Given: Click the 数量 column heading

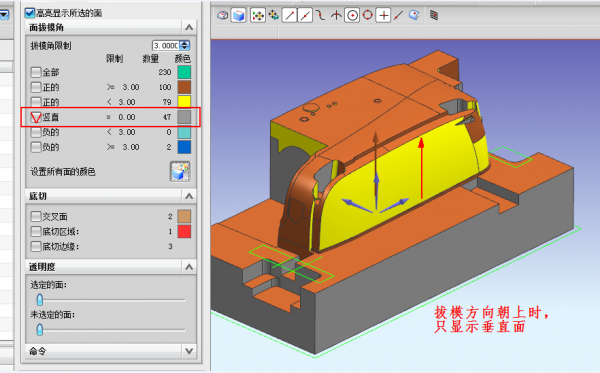Looking at the screenshot, I should pyautogui.click(x=150, y=59).
